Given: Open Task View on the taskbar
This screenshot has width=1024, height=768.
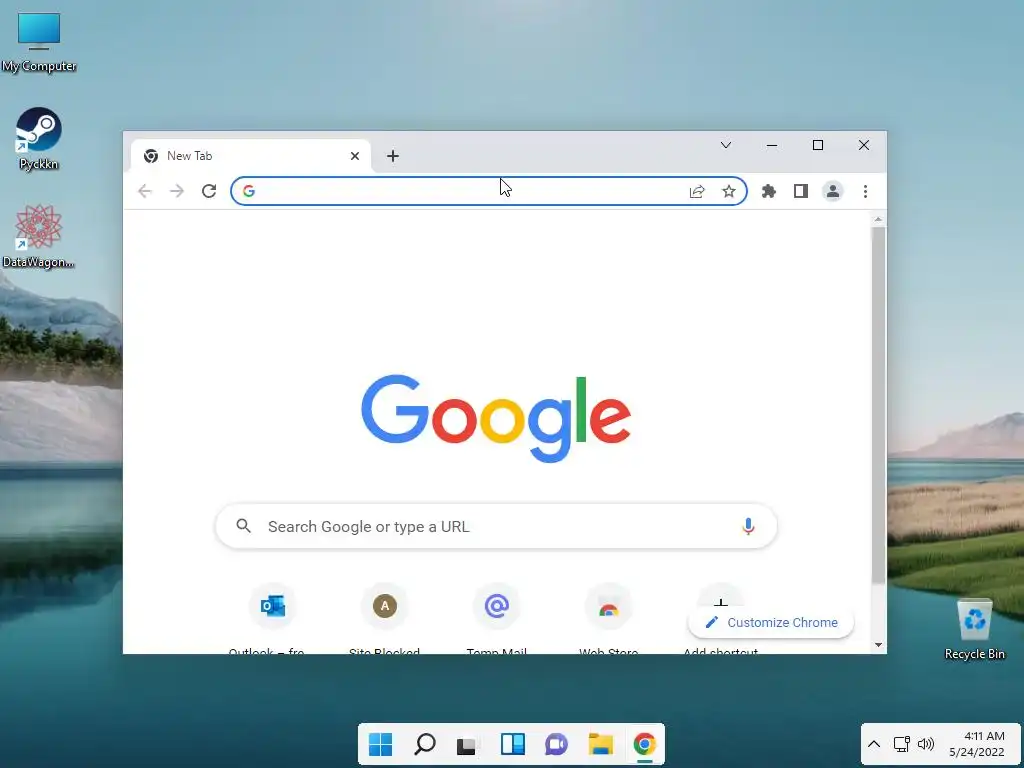Looking at the screenshot, I should point(468,744).
